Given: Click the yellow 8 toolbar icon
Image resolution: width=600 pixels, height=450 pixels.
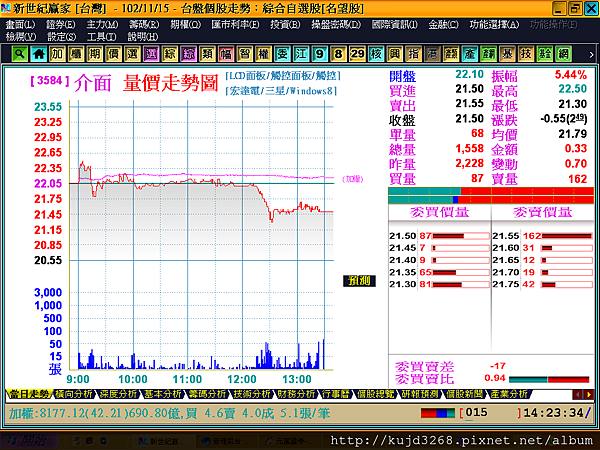Looking at the screenshot, I should pyautogui.click(x=338, y=54).
